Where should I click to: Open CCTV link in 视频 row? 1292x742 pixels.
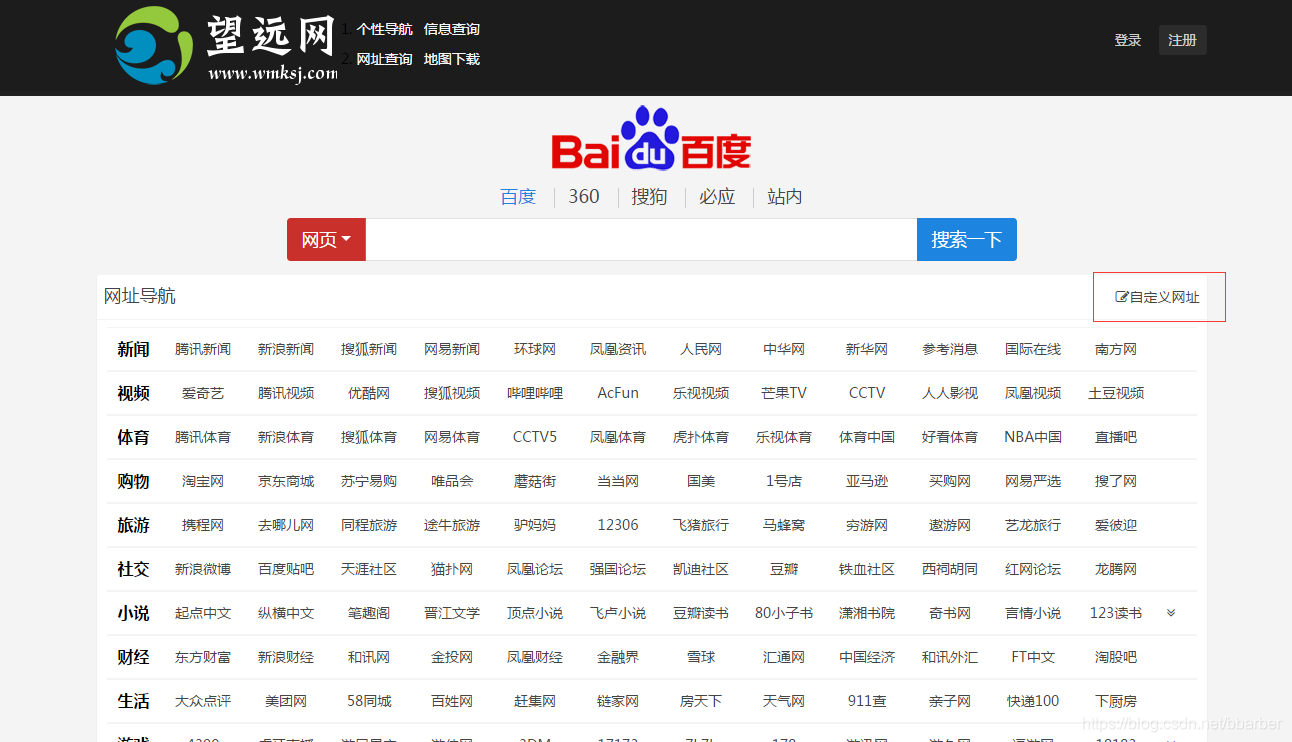click(867, 393)
